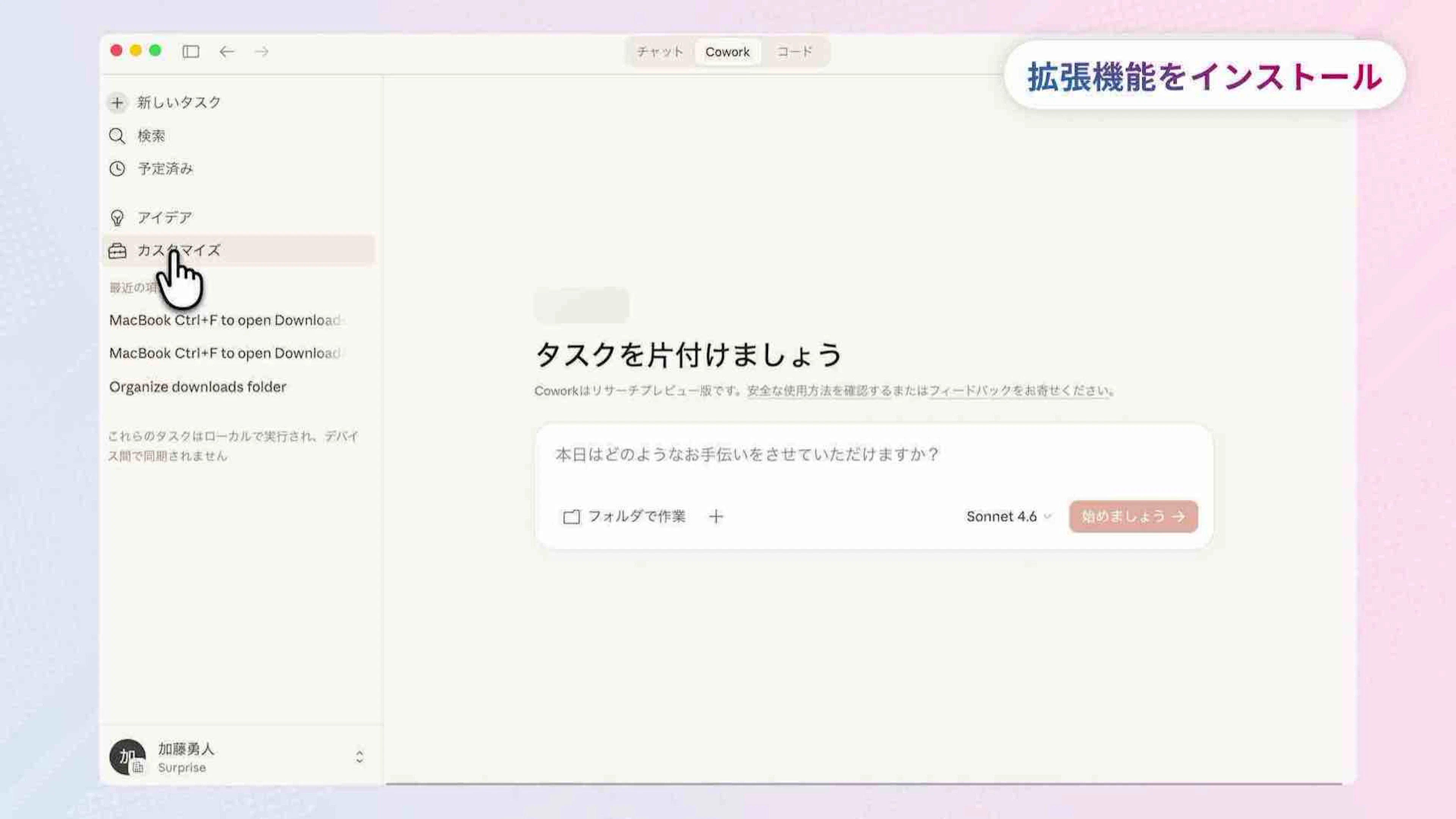Open アイデア lightbulb icon

pyautogui.click(x=117, y=218)
